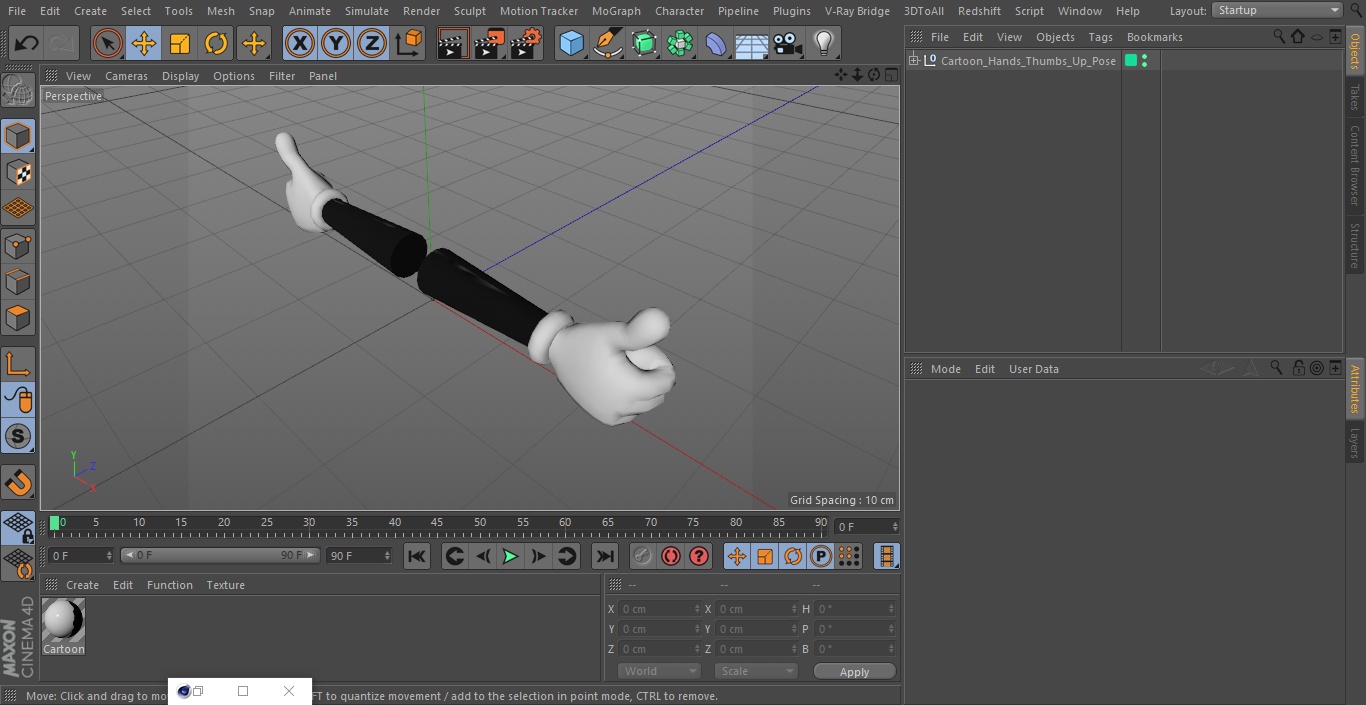This screenshot has height=705, width=1366.
Task: Add a Light object
Action: pos(823,44)
